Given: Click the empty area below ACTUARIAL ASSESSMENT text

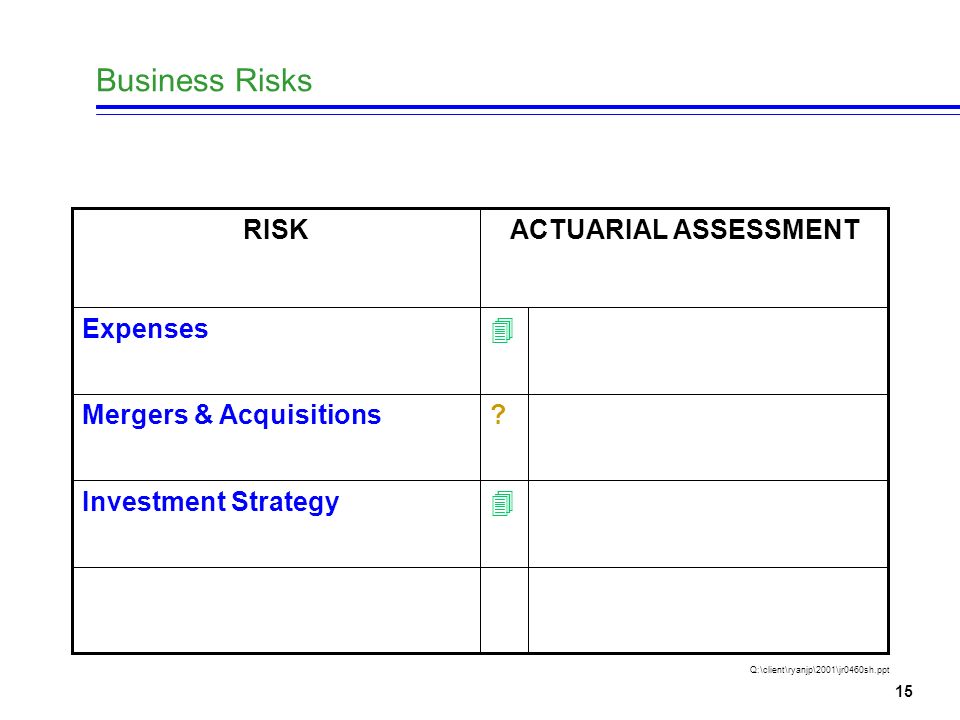Looking at the screenshot, I should point(684,276).
